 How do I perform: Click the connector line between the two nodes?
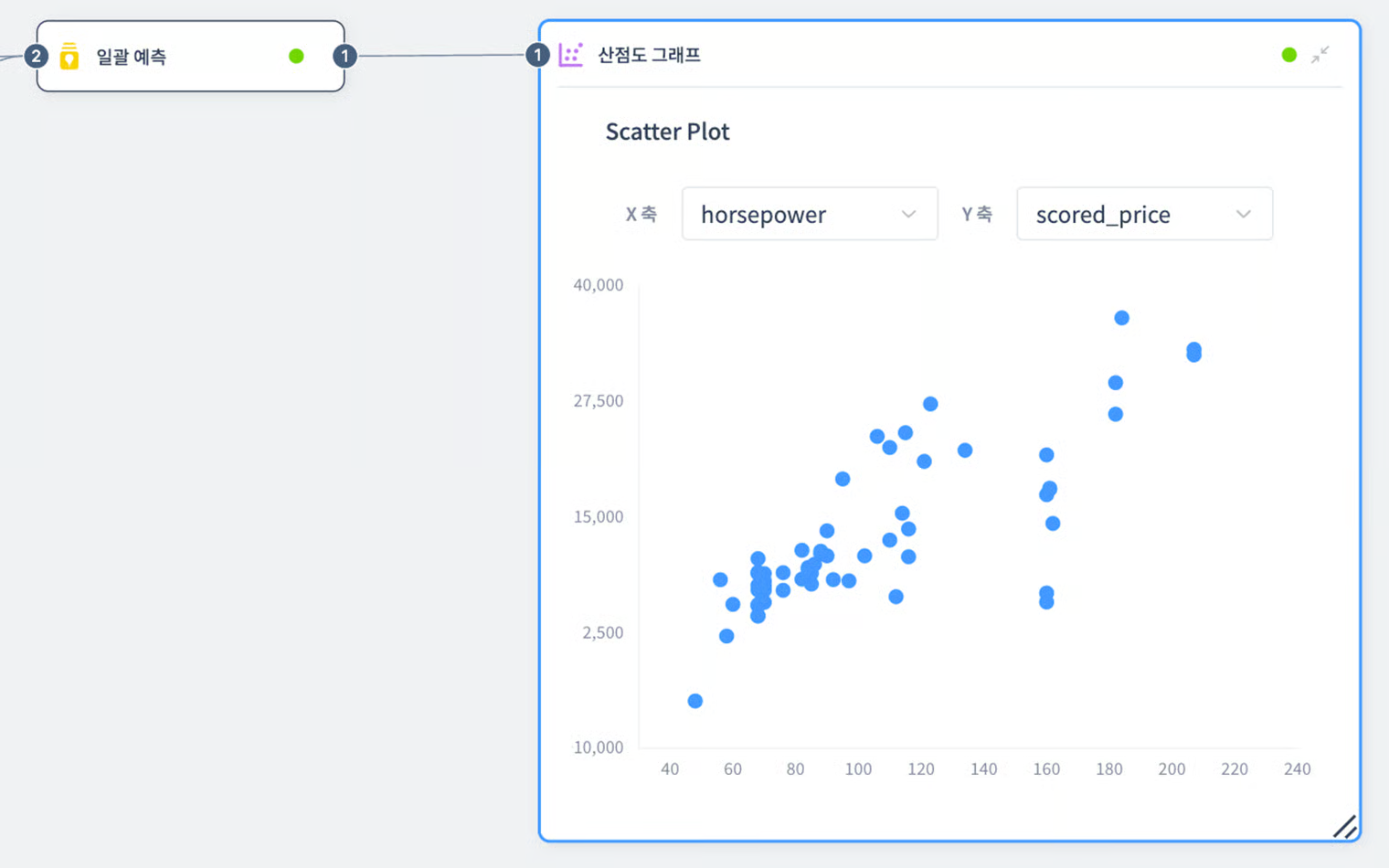click(x=441, y=56)
